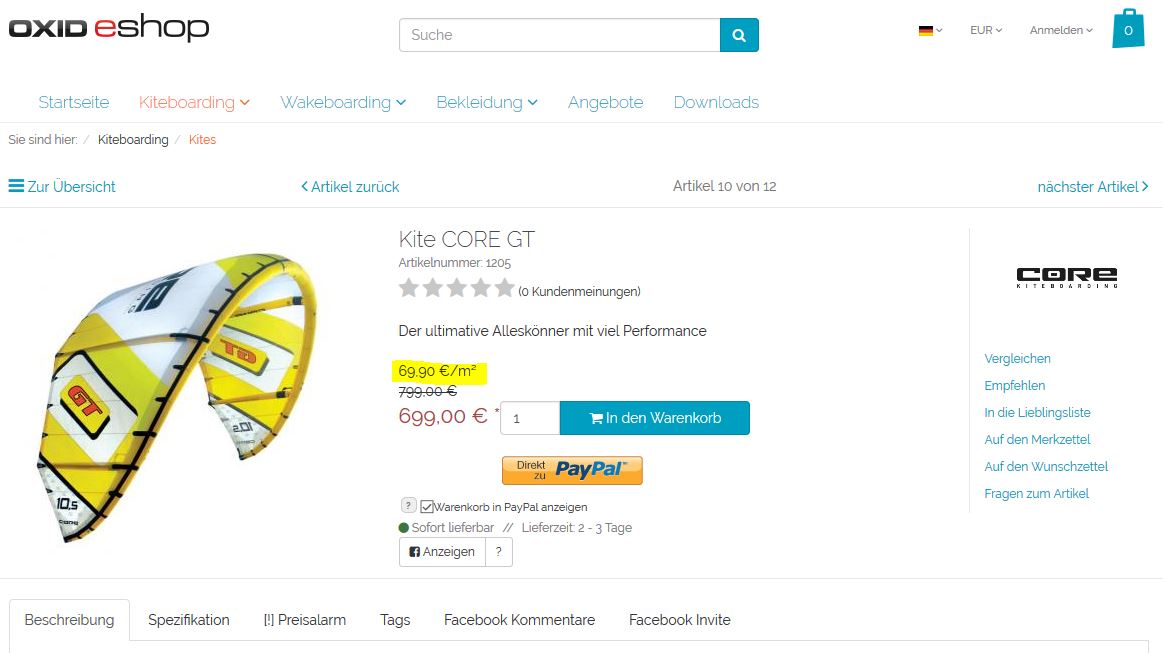Switch to the Spezifikation tab
The width and height of the screenshot is (1163, 653).
(189, 620)
